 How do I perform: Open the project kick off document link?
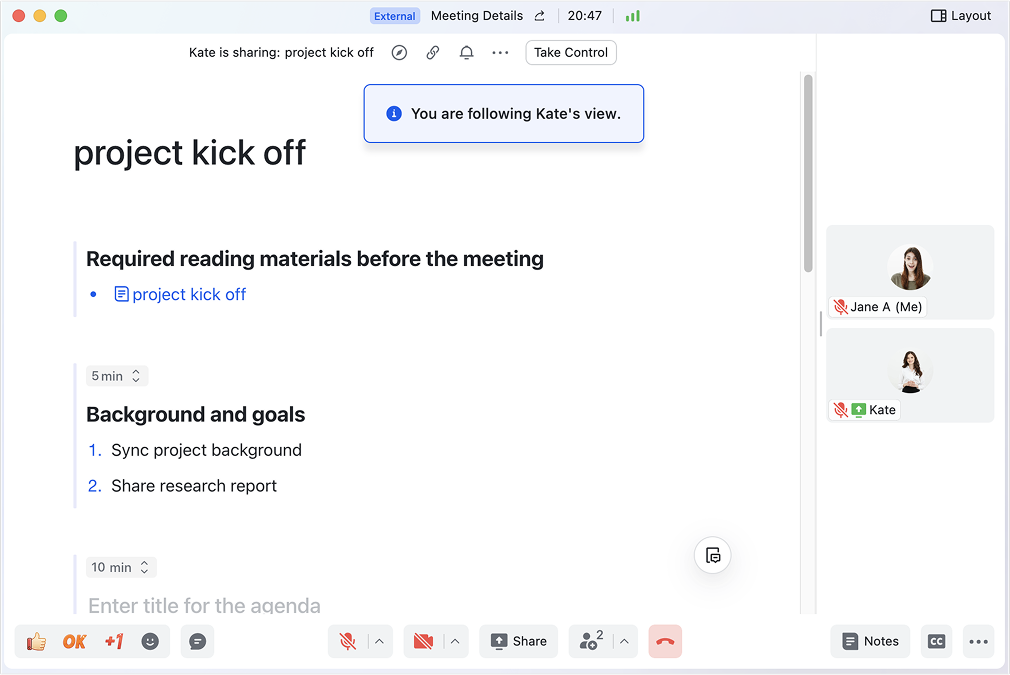coord(188,294)
